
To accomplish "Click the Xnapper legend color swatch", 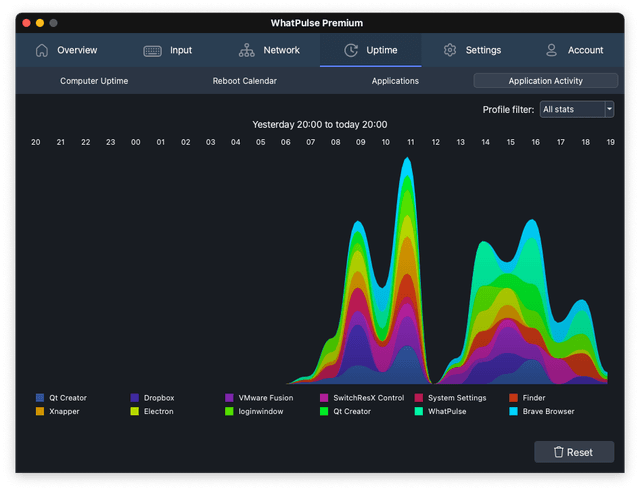I will coord(40,411).
